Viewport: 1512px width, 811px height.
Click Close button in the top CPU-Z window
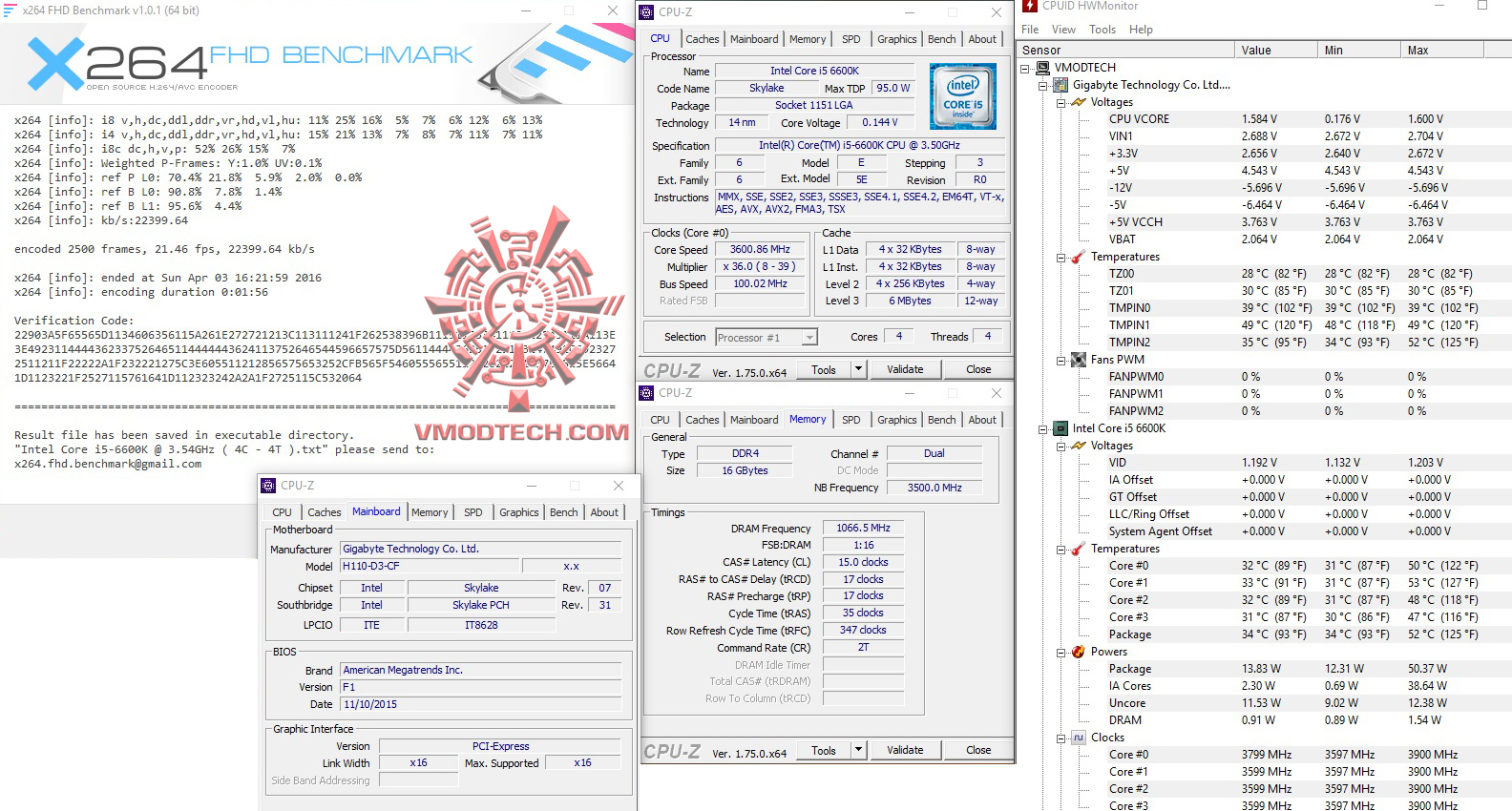[x=978, y=369]
